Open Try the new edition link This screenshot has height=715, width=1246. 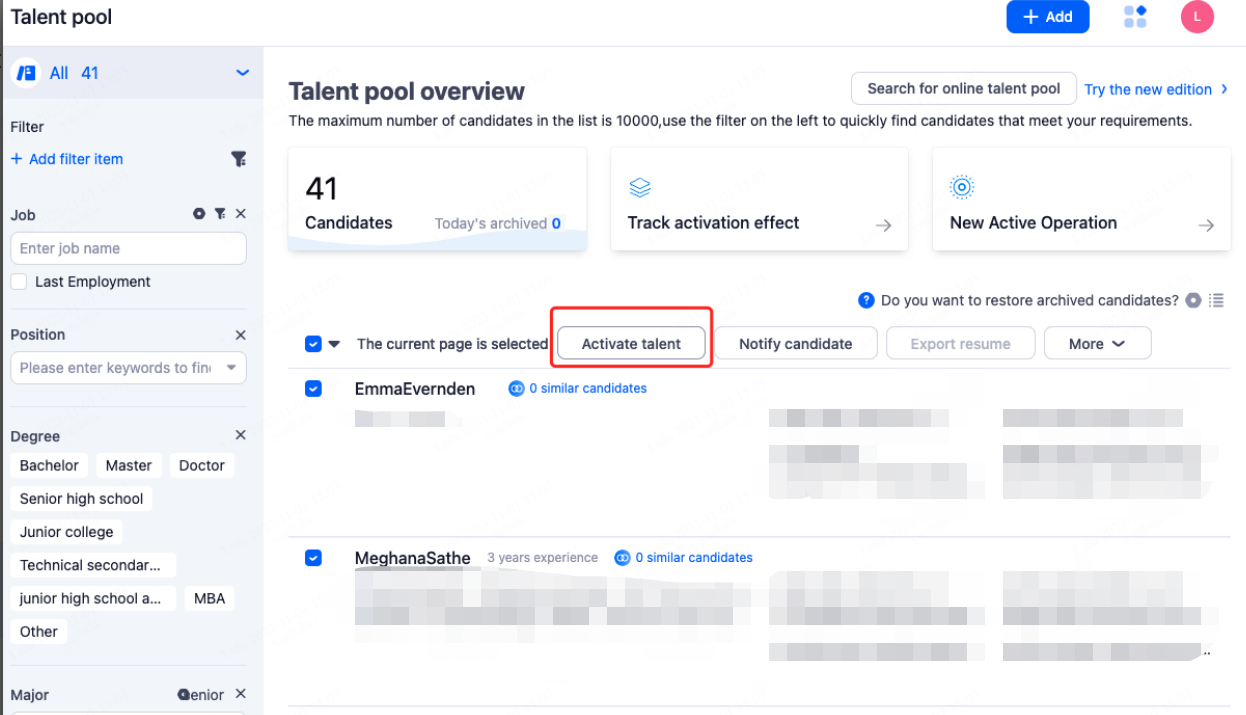coord(1155,90)
